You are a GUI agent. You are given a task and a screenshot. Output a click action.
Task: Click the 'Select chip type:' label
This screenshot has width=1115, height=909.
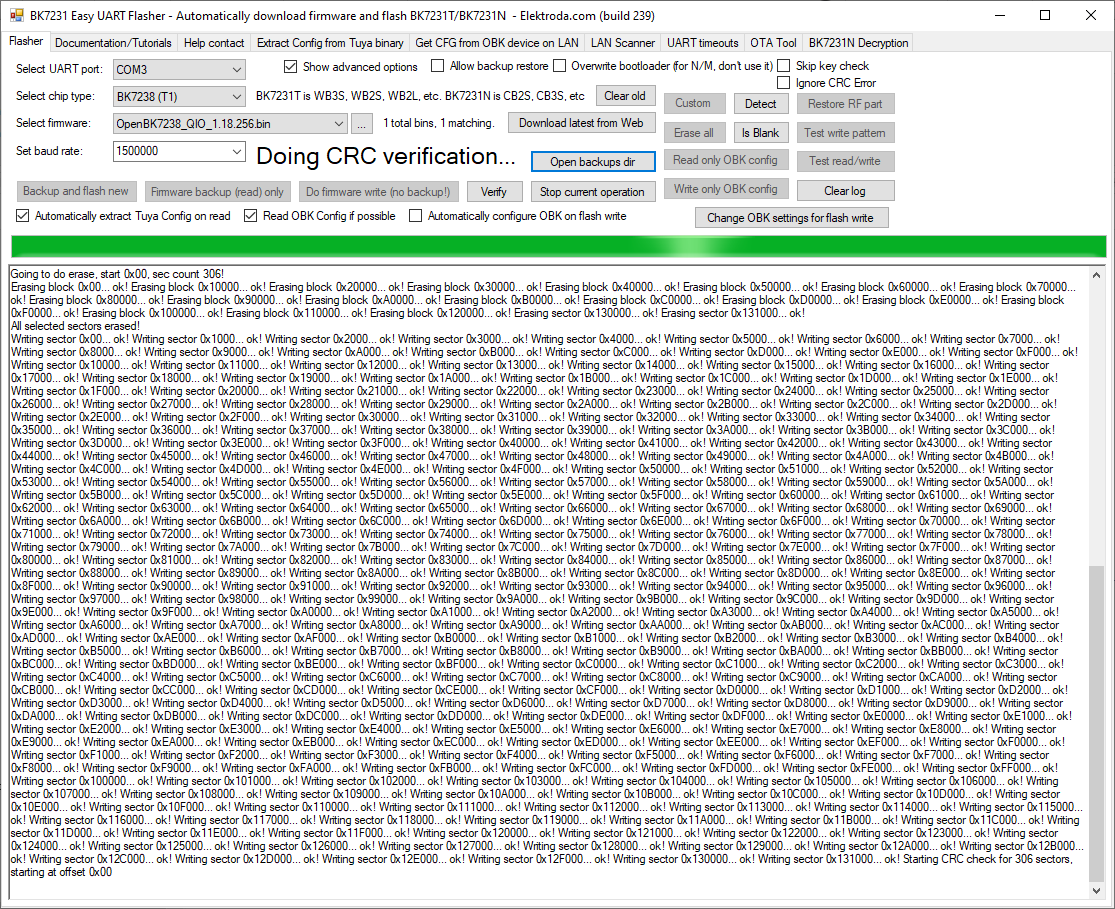pos(55,96)
